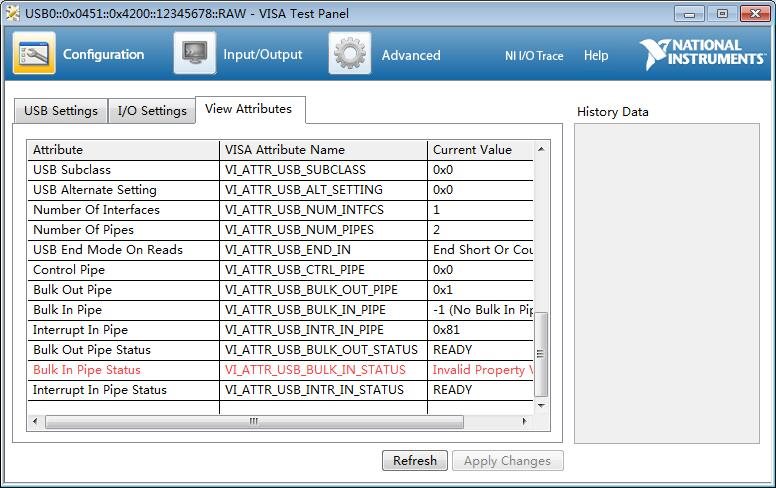
Task: Click the National Instruments logo
Action: [x=702, y=53]
